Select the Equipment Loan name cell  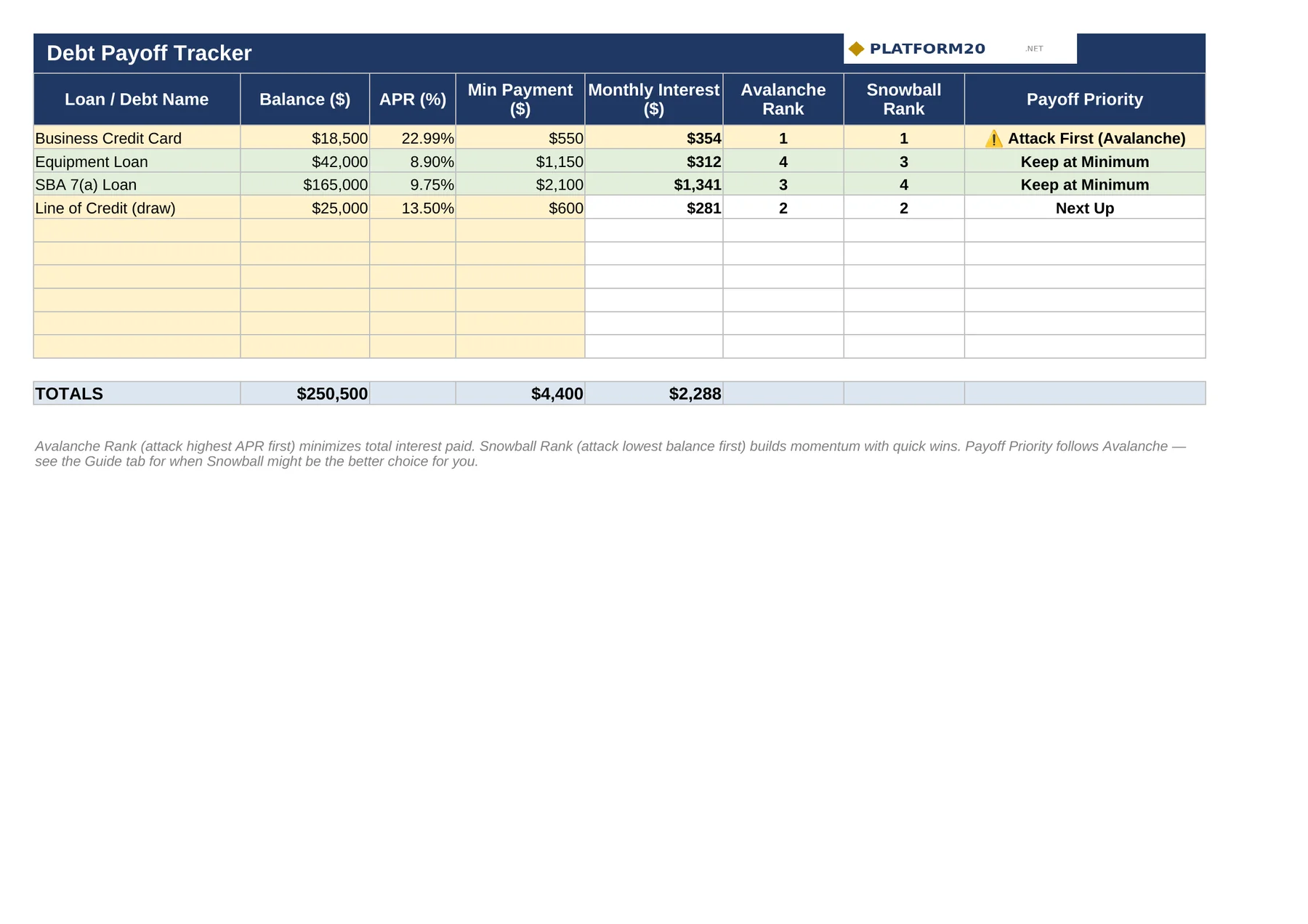tap(137, 161)
